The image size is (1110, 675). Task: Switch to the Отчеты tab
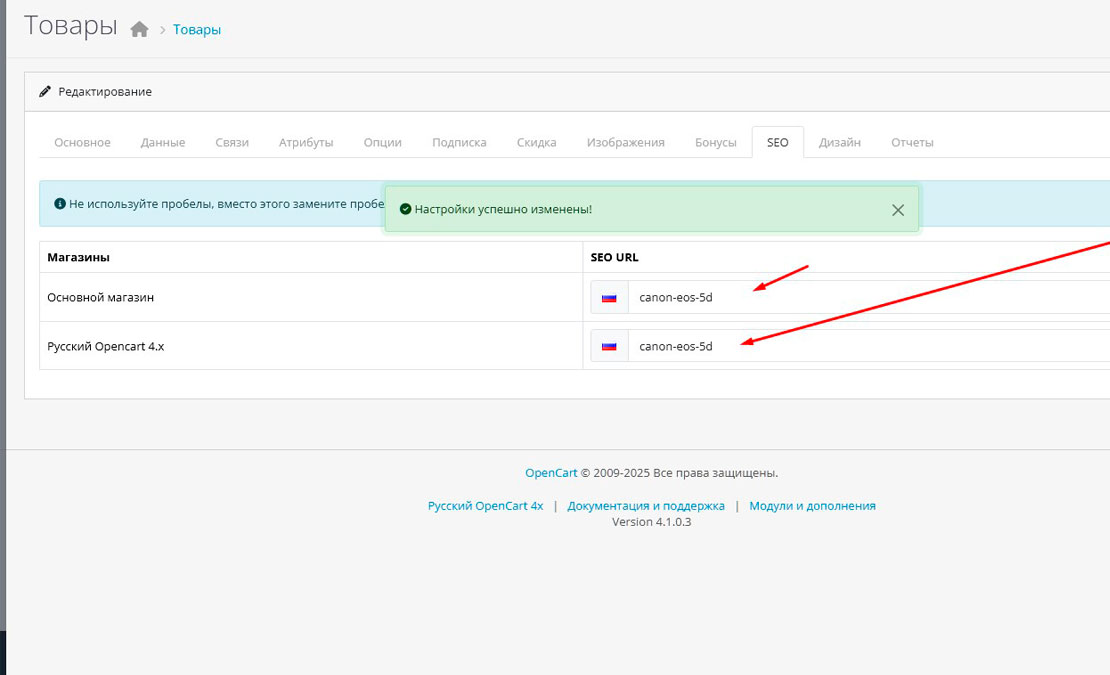(x=912, y=142)
